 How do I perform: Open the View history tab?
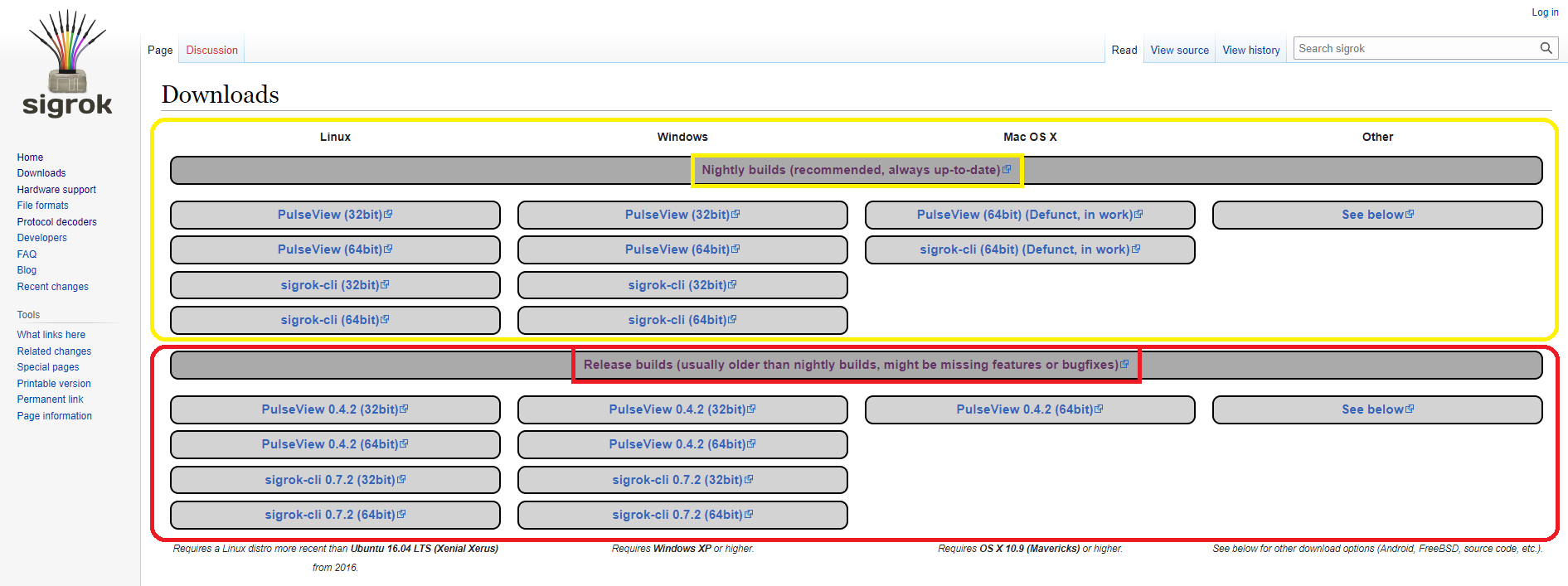click(x=1251, y=50)
